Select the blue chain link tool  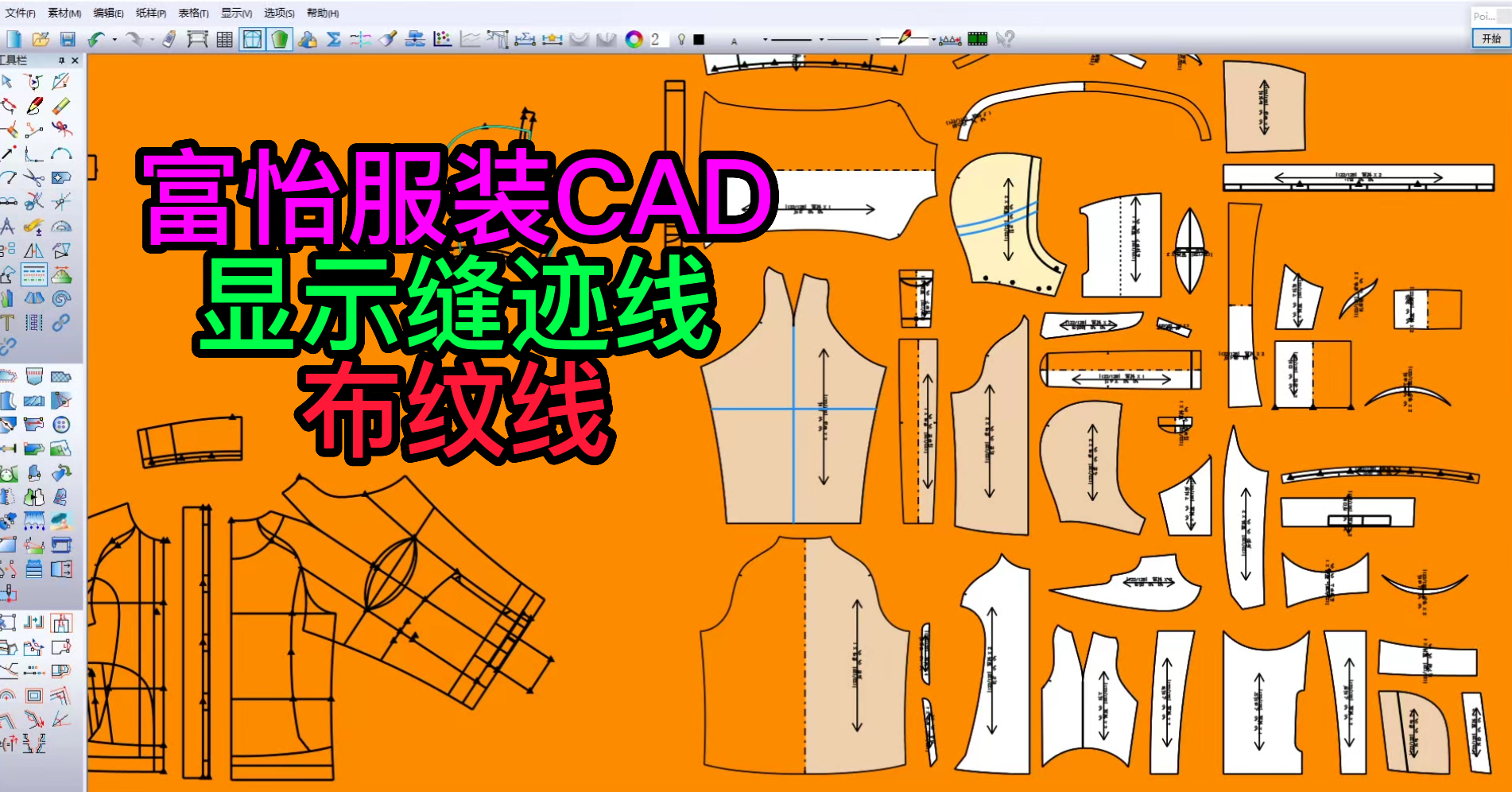pyautogui.click(x=61, y=322)
